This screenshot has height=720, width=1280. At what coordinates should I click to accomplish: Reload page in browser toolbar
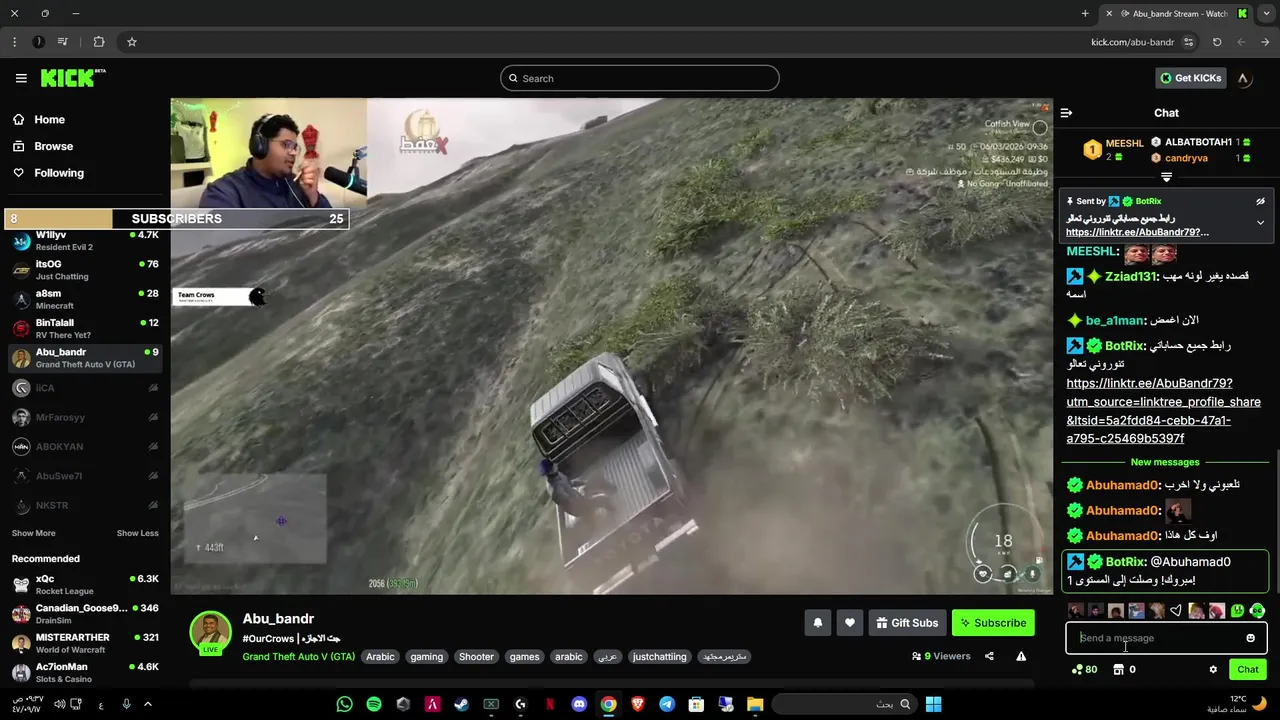tap(1217, 42)
